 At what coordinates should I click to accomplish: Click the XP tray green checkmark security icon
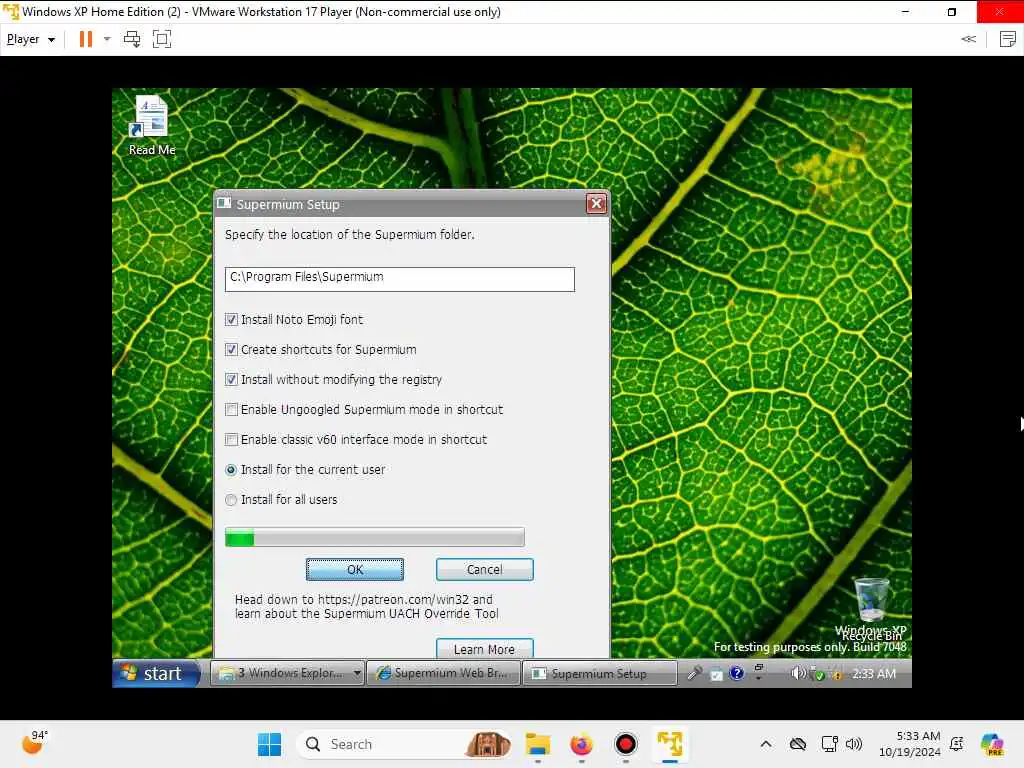pyautogui.click(x=818, y=674)
